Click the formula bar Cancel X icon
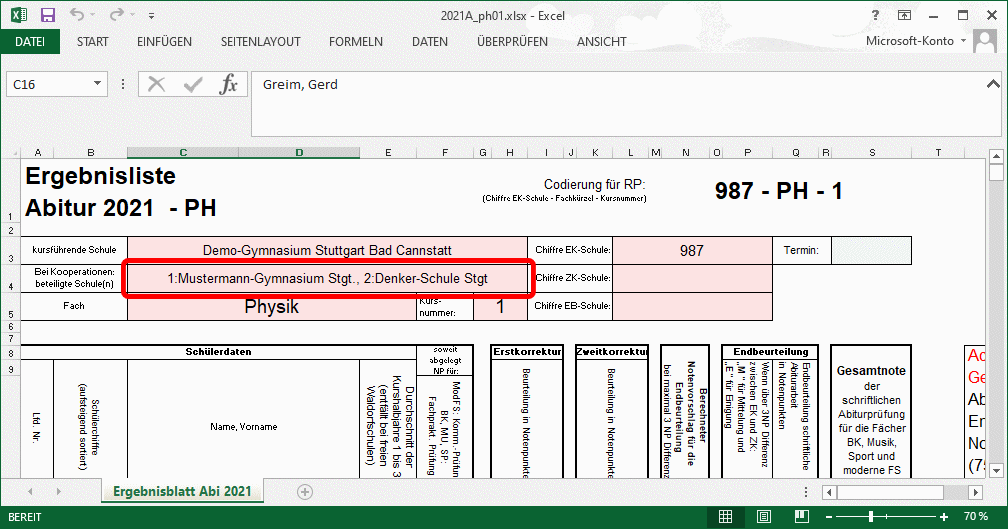 (156, 85)
